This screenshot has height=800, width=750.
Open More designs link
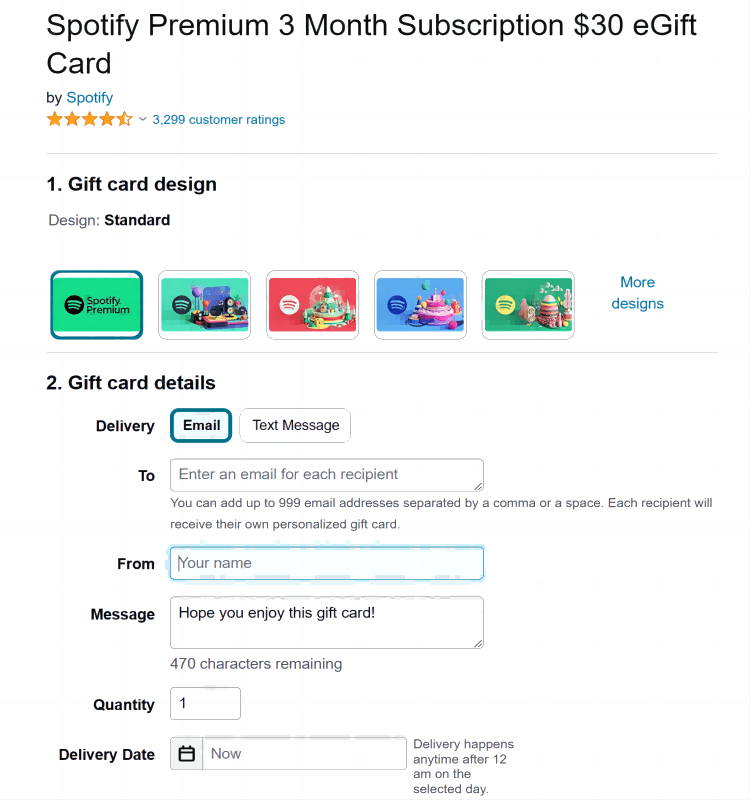pos(637,293)
